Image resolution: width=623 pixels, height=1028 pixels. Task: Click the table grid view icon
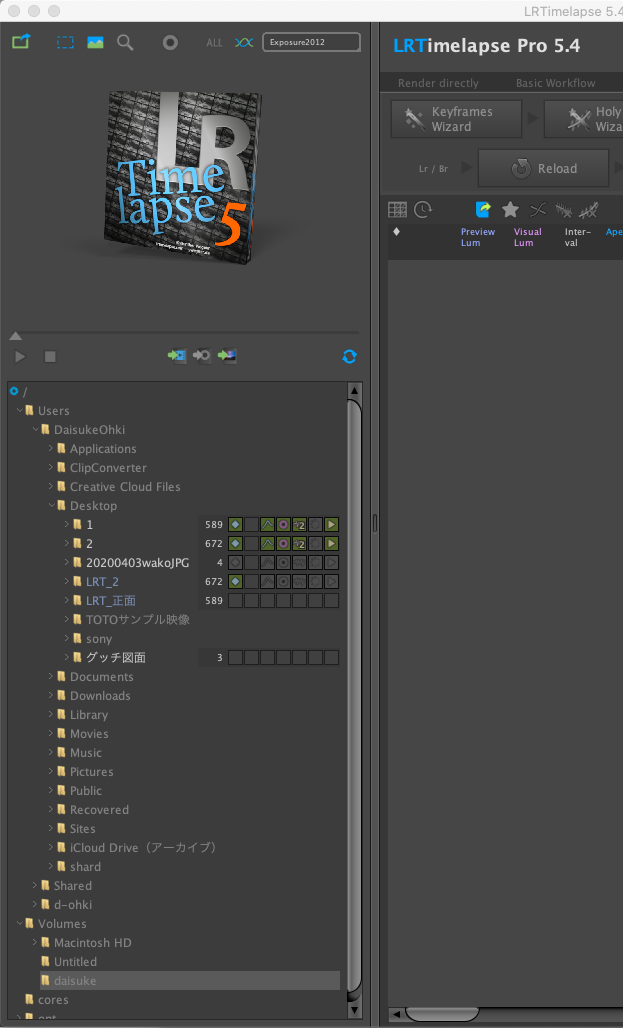point(397,210)
